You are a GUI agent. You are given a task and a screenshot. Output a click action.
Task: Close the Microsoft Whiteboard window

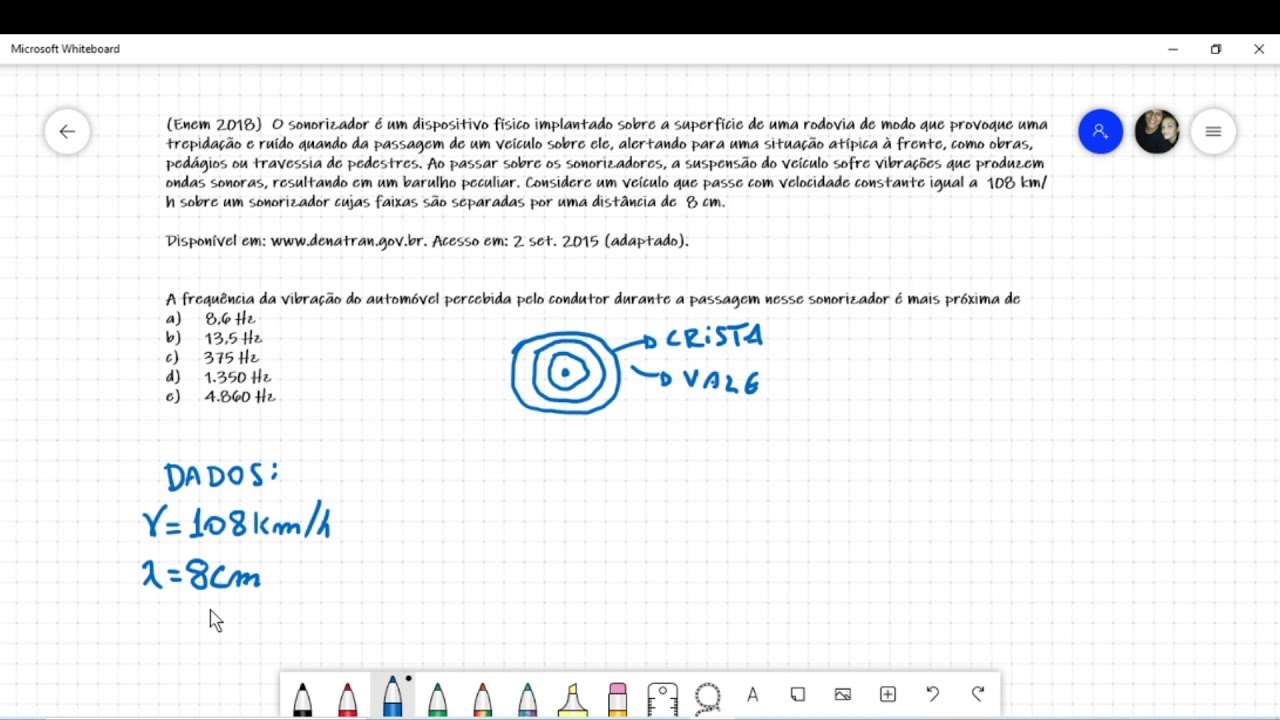click(1259, 49)
